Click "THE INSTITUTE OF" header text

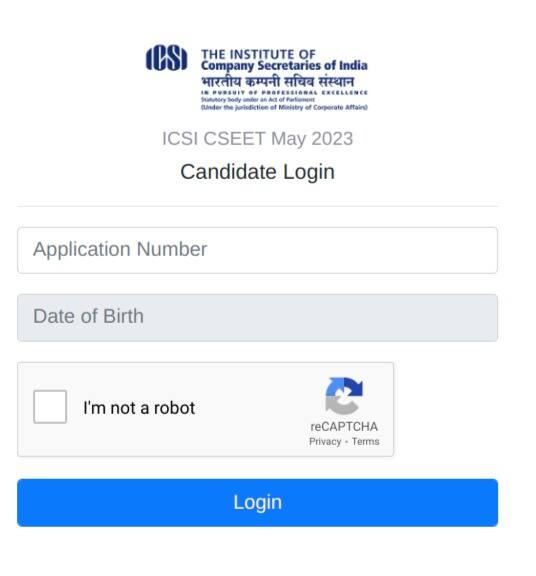(258, 54)
